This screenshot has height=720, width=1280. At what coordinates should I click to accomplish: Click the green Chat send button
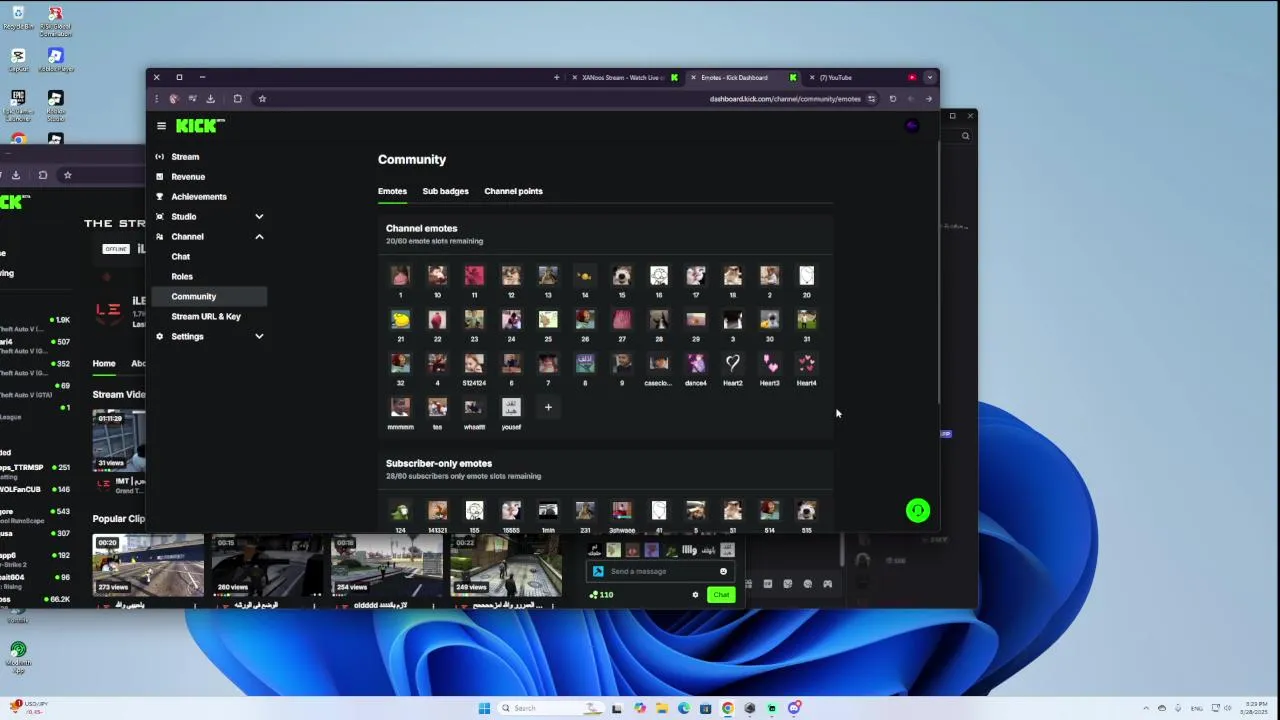click(721, 595)
